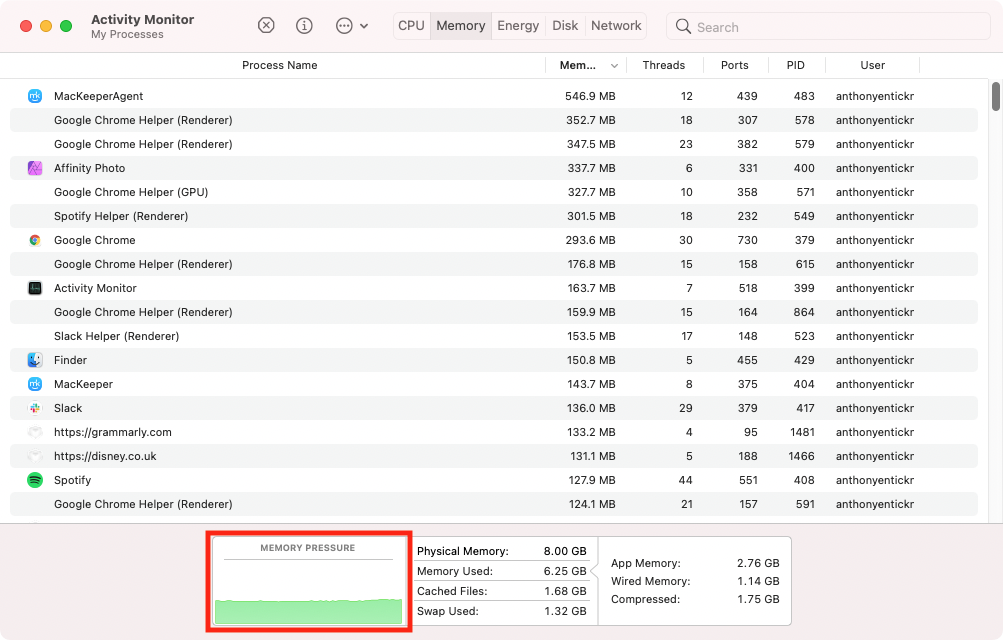Click the Cached Files 1.68 GB value

(x=565, y=591)
